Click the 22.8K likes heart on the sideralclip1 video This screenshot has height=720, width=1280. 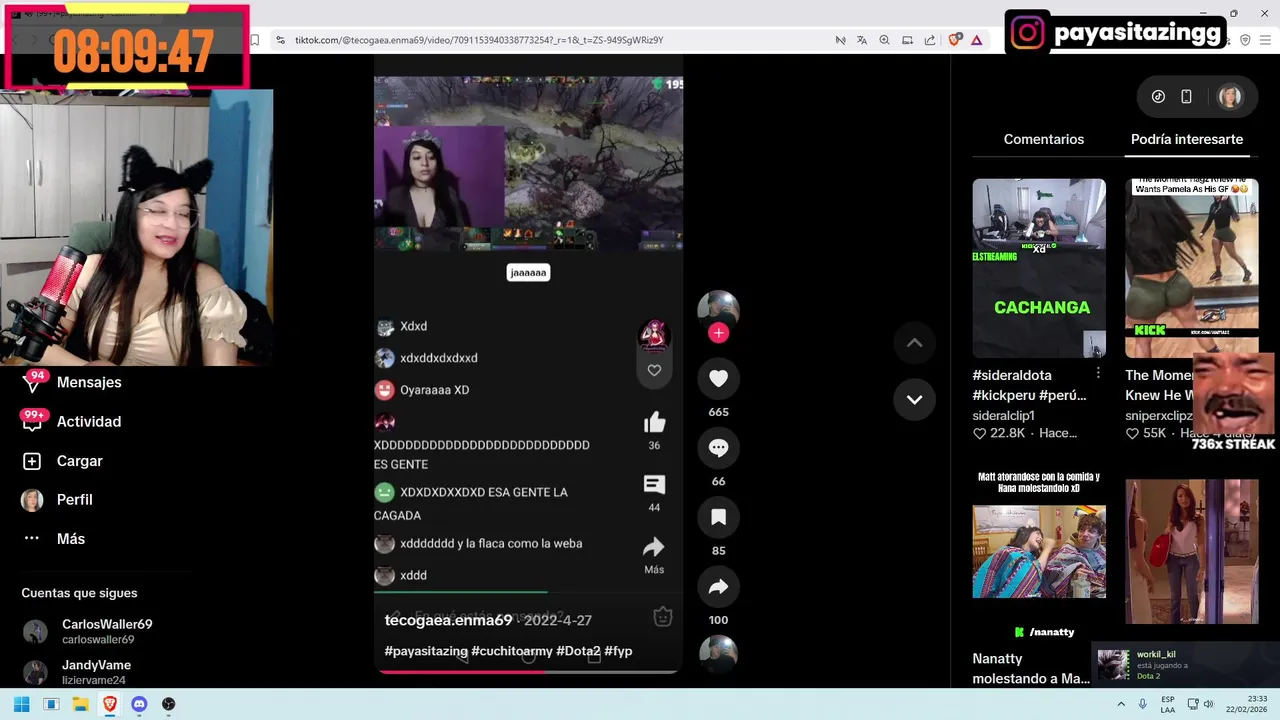click(x=980, y=433)
